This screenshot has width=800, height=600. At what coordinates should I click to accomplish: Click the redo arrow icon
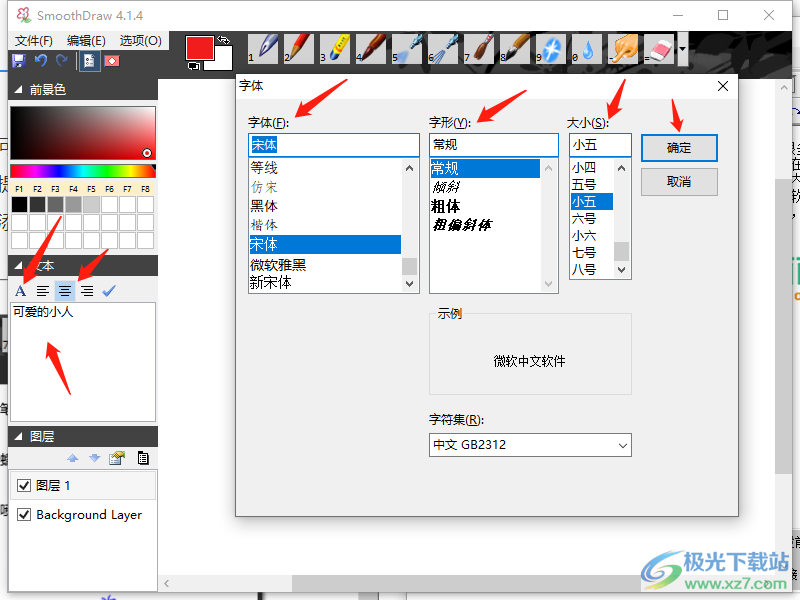tap(62, 61)
